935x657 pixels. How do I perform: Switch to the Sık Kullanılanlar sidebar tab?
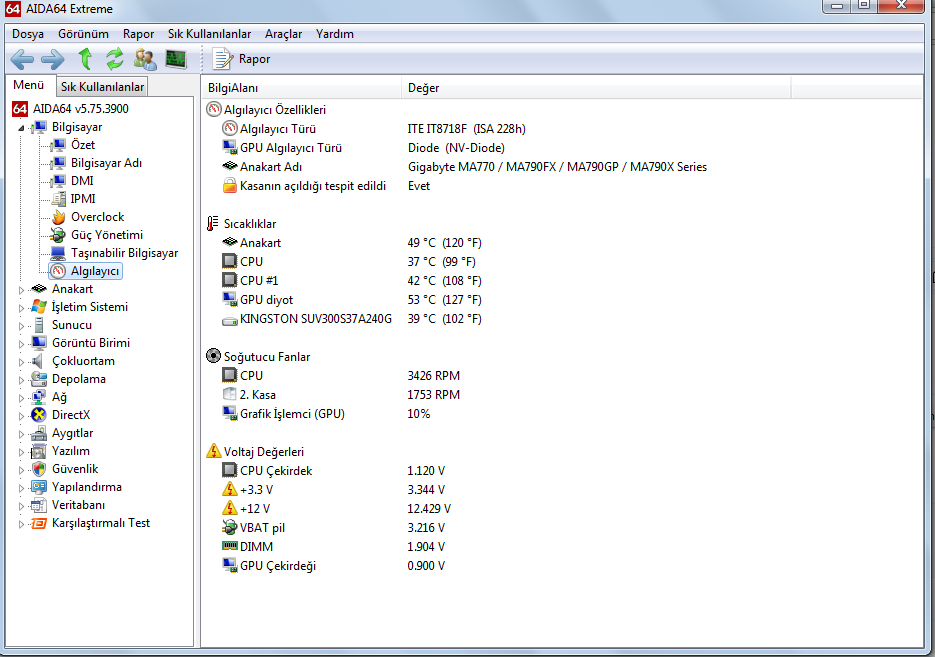103,86
